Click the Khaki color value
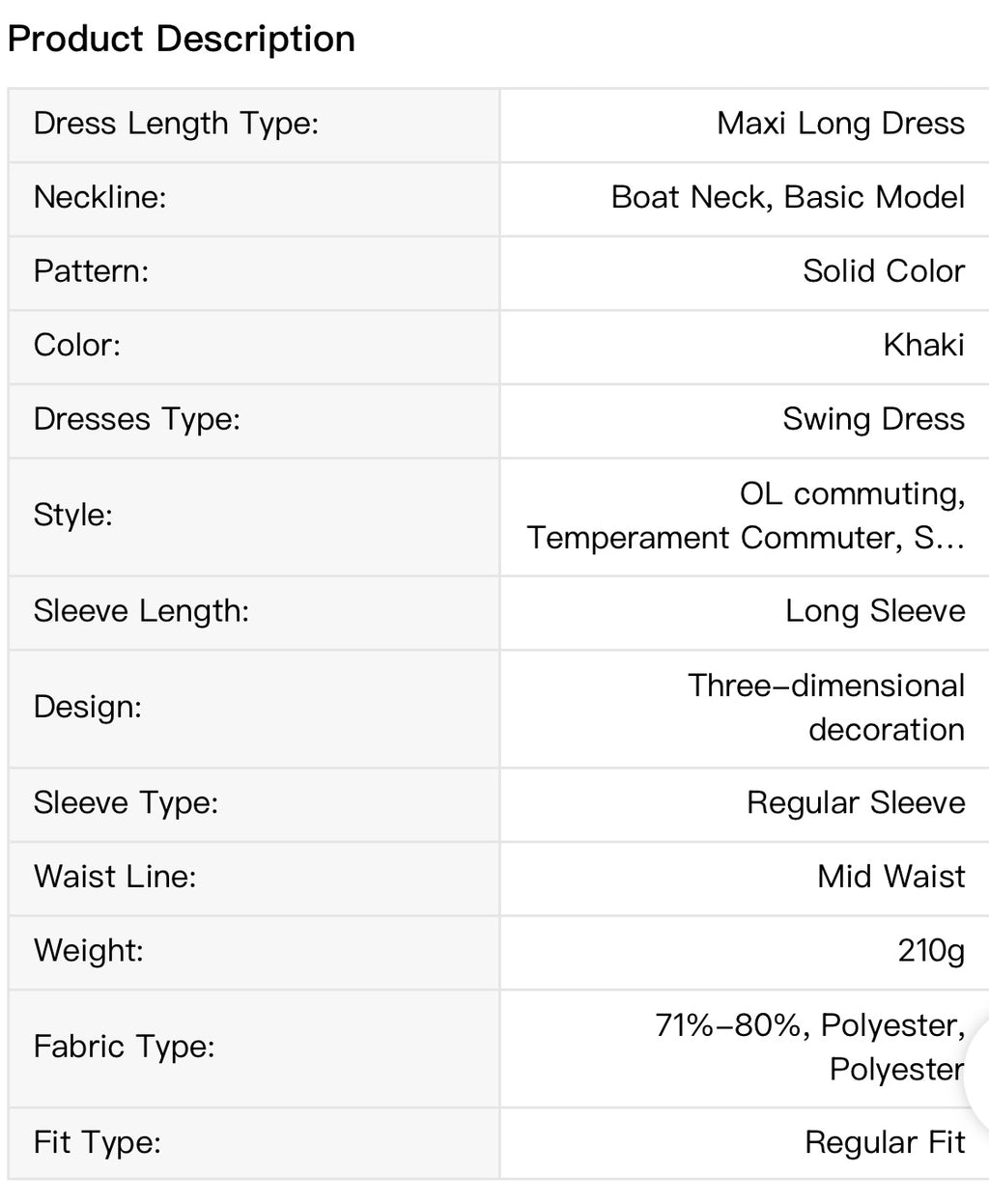The height and width of the screenshot is (1204, 989). click(x=923, y=345)
